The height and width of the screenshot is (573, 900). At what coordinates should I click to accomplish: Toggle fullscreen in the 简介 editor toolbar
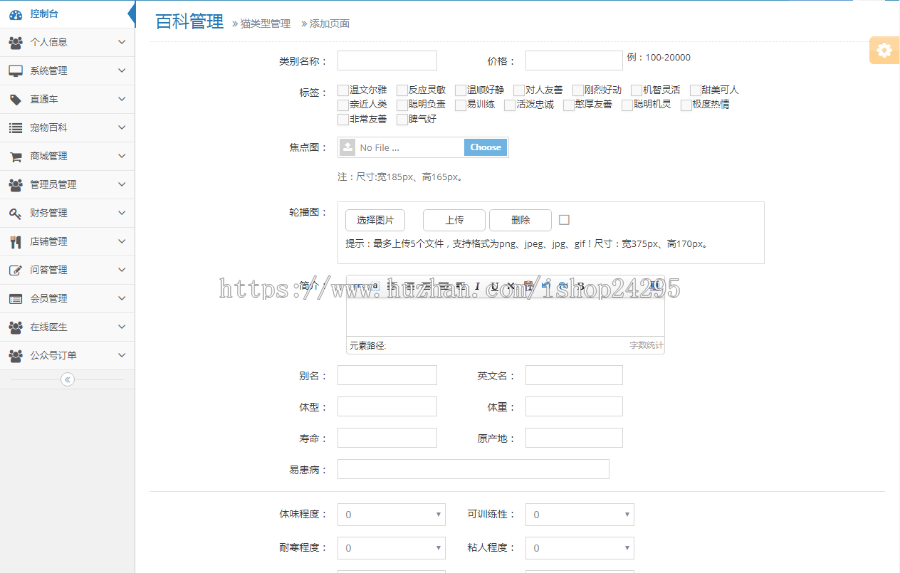click(x=654, y=285)
